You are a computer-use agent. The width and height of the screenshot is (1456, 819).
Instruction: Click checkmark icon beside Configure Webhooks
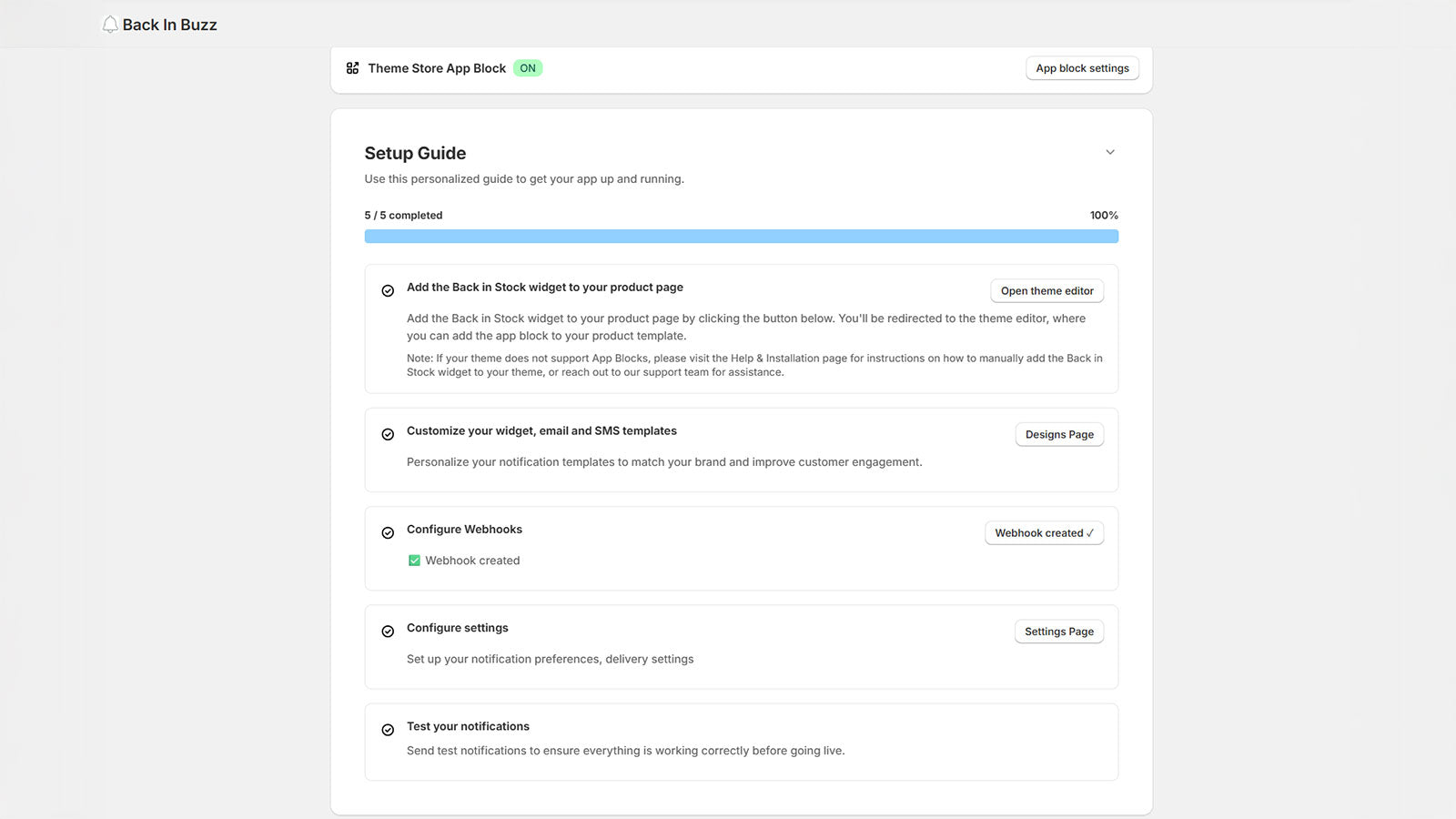388,533
